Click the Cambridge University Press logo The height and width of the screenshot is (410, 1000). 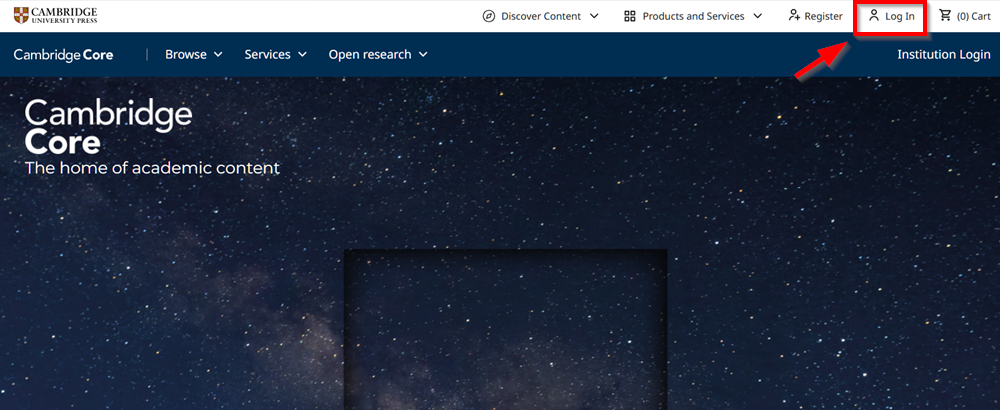[x=55, y=15]
